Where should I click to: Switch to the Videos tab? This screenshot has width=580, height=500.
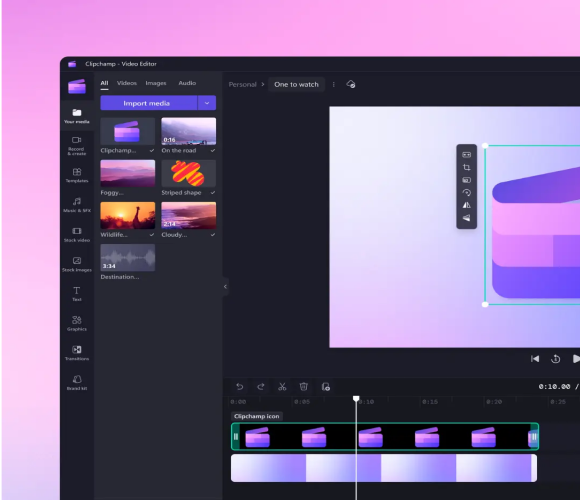pos(127,83)
